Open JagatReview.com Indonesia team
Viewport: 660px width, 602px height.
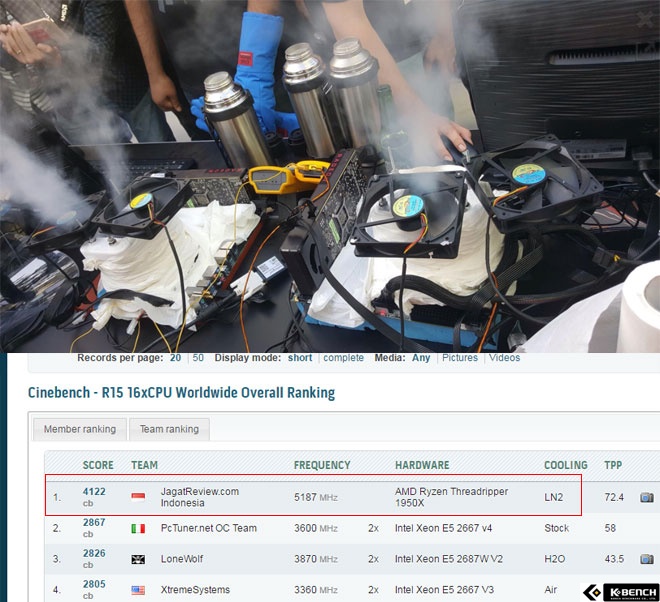(200, 497)
